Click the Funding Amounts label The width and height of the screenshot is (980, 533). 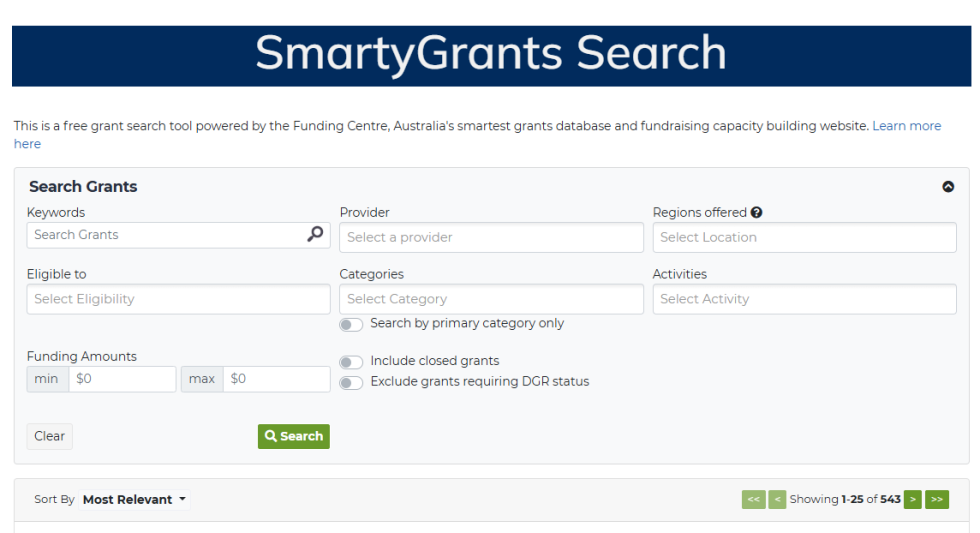coord(82,357)
